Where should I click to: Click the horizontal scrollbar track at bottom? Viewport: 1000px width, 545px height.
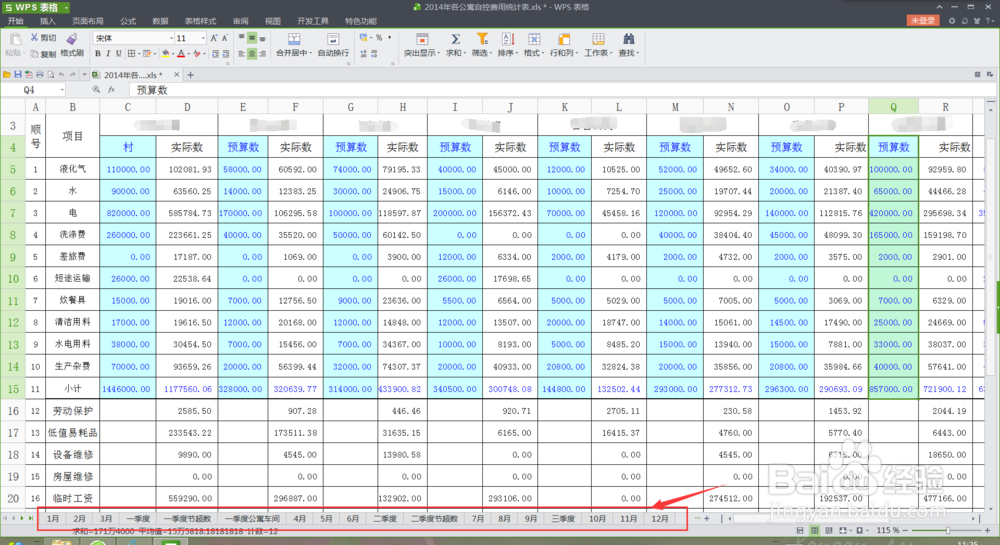click(x=851, y=518)
